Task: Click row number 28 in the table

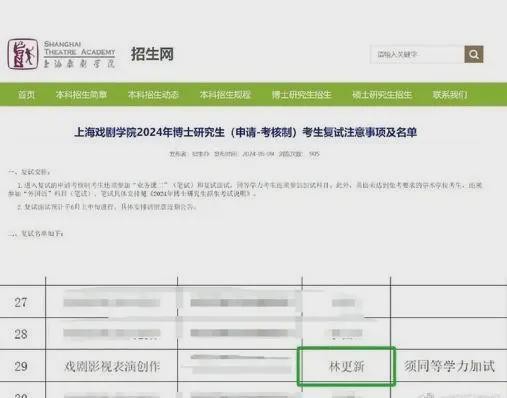Action: [x=21, y=334]
